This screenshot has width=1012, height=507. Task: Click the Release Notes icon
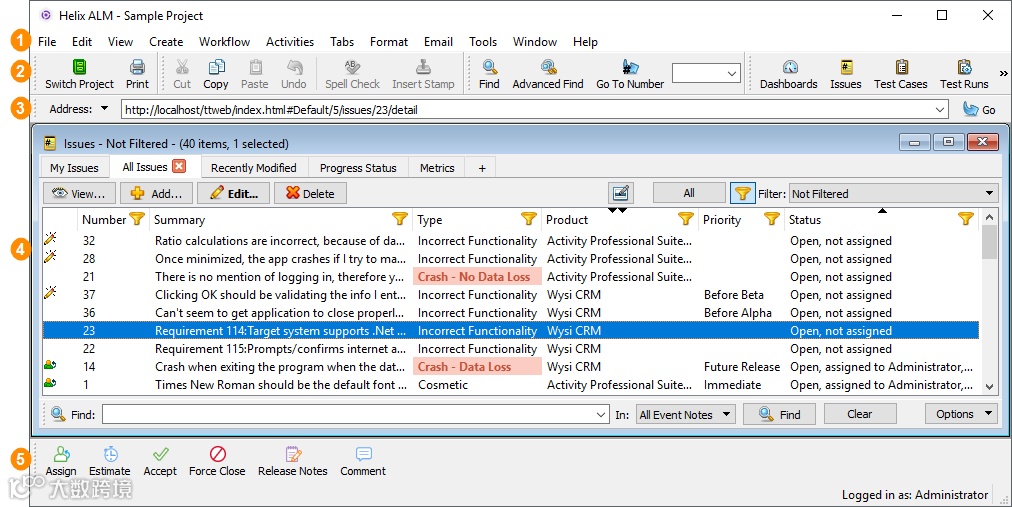(293, 454)
